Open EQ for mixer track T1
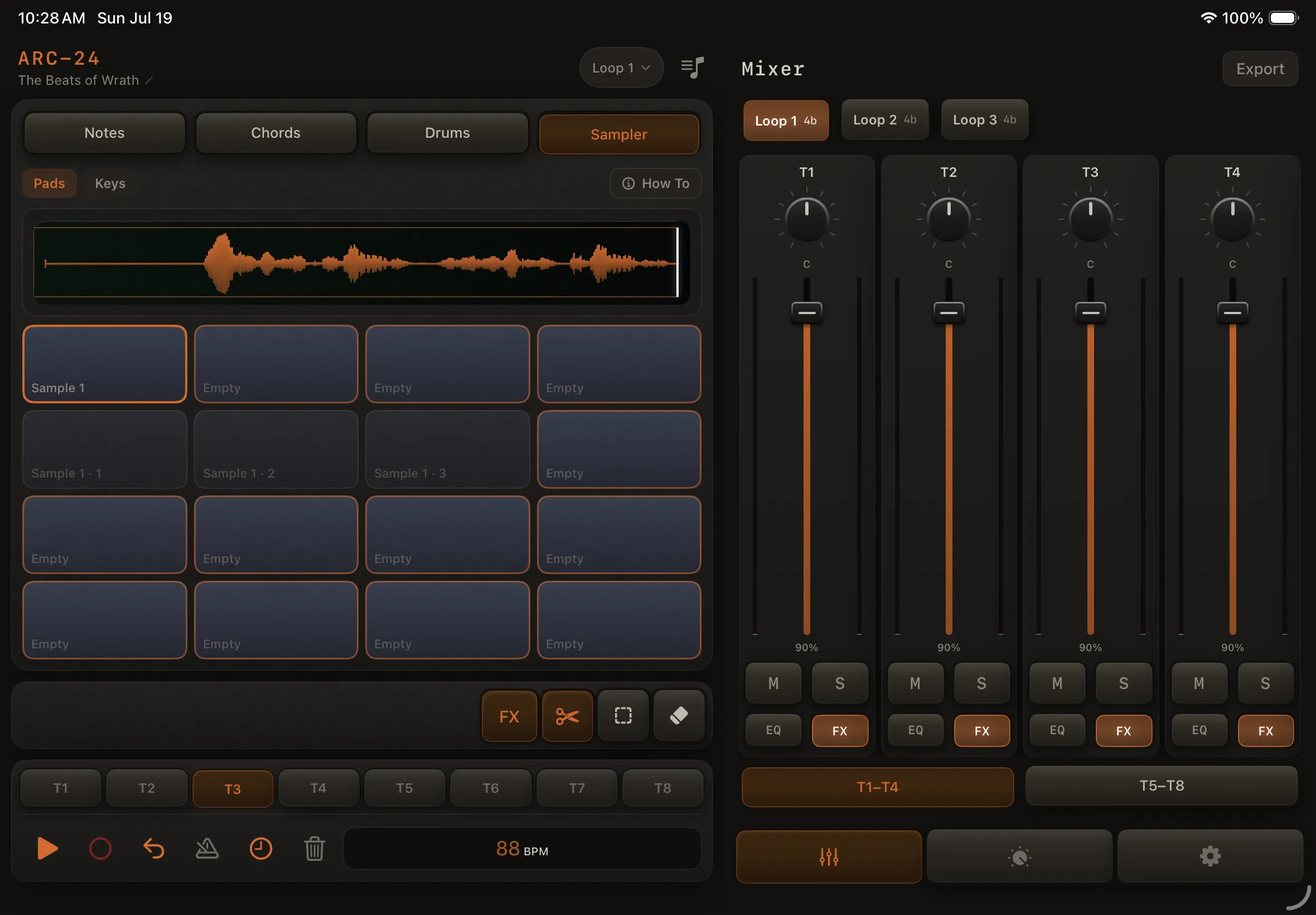Screen dimensions: 1316x915 click(773, 730)
